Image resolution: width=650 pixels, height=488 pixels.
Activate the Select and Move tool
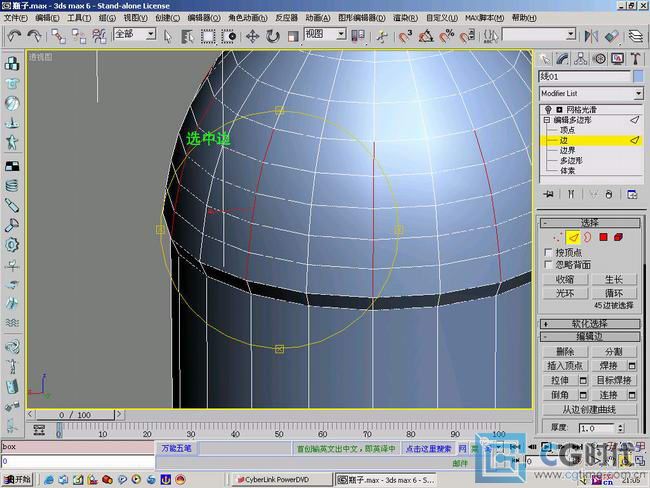252,36
